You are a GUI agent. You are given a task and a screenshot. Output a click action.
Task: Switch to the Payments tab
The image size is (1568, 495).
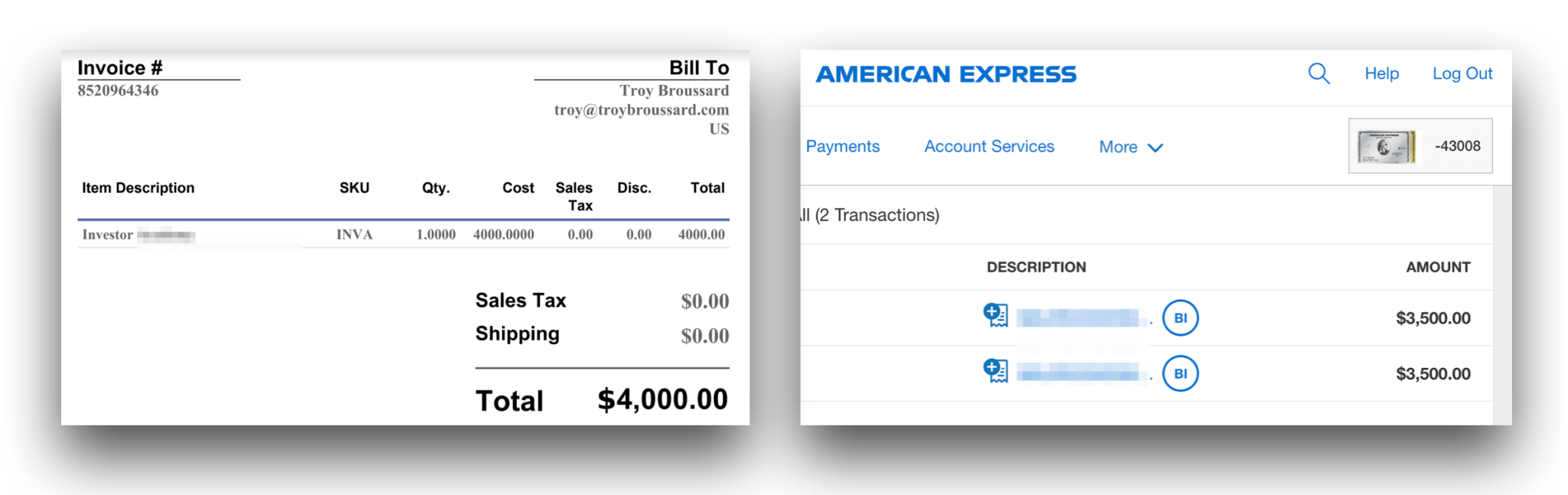click(842, 146)
